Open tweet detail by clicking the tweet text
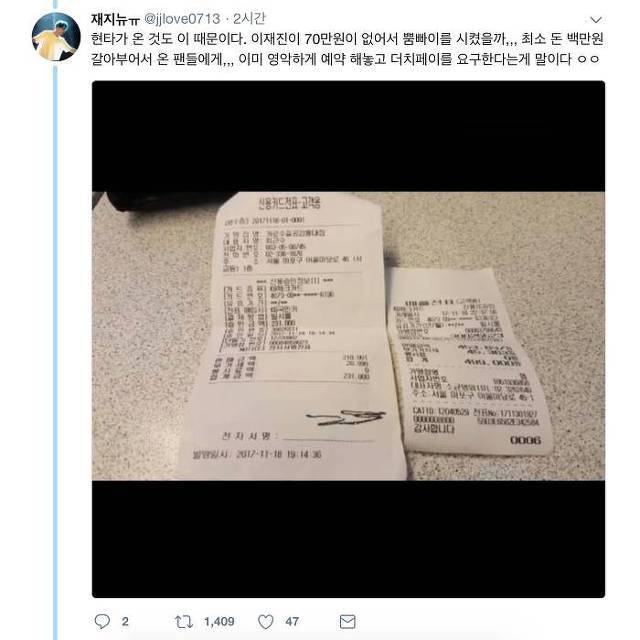The image size is (640, 640). 347,49
